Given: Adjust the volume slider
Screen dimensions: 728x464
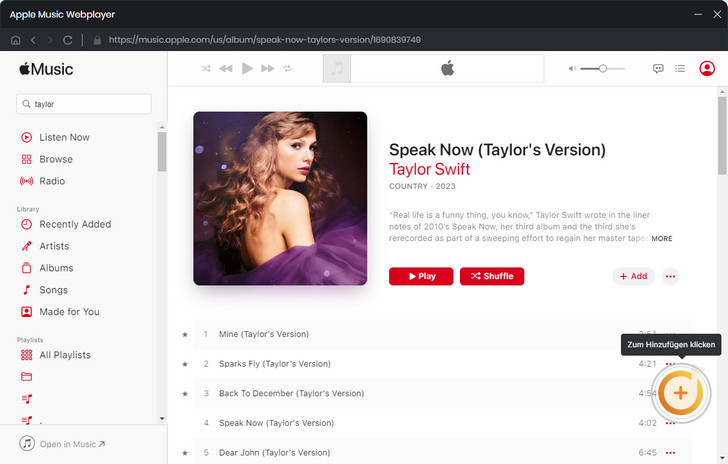Looking at the screenshot, I should pos(603,68).
